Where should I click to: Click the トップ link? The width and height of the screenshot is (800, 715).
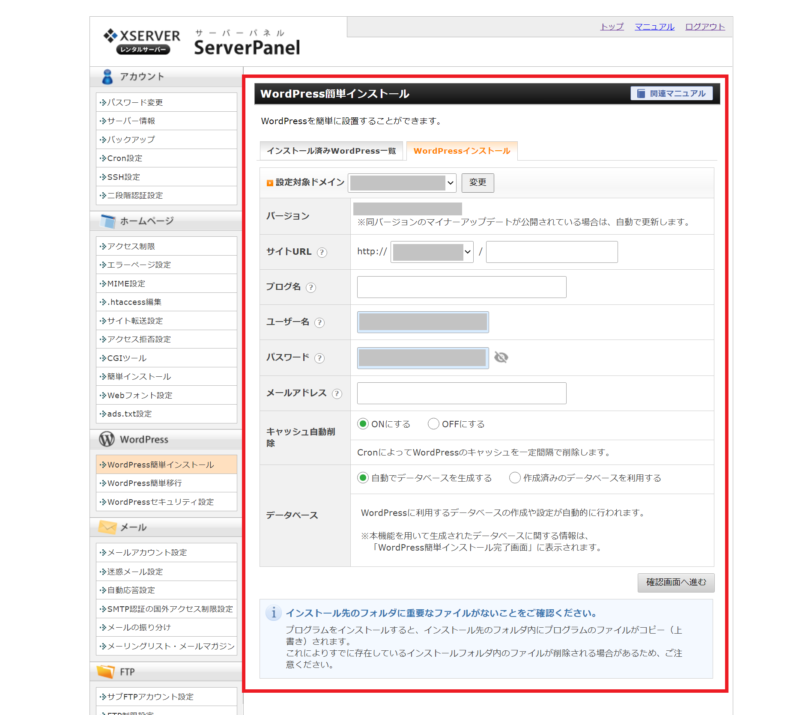pos(612,27)
